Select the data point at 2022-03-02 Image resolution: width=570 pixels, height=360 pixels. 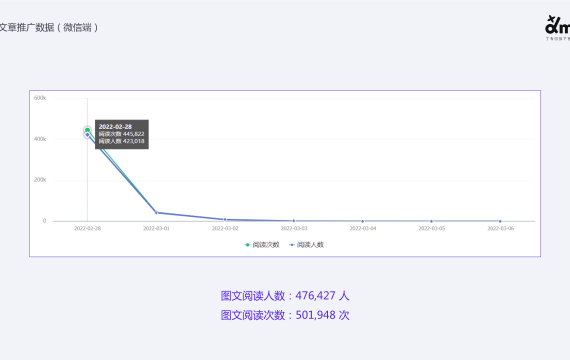[x=225, y=219]
